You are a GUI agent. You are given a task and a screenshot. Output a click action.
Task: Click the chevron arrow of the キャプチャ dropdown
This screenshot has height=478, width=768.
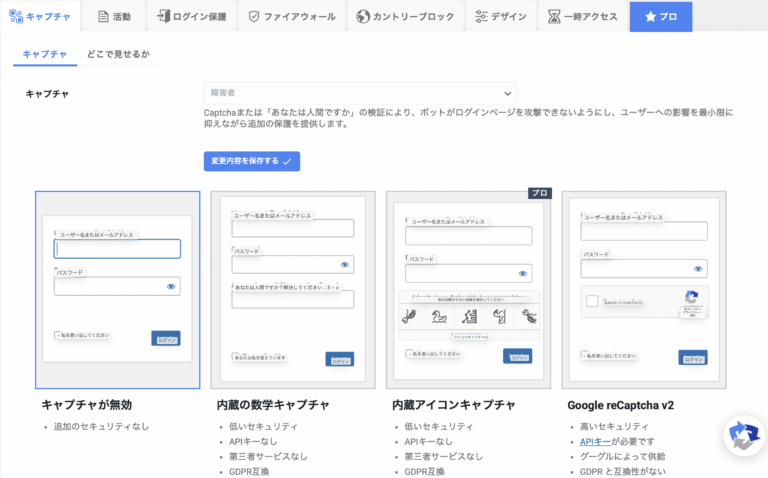click(x=508, y=93)
